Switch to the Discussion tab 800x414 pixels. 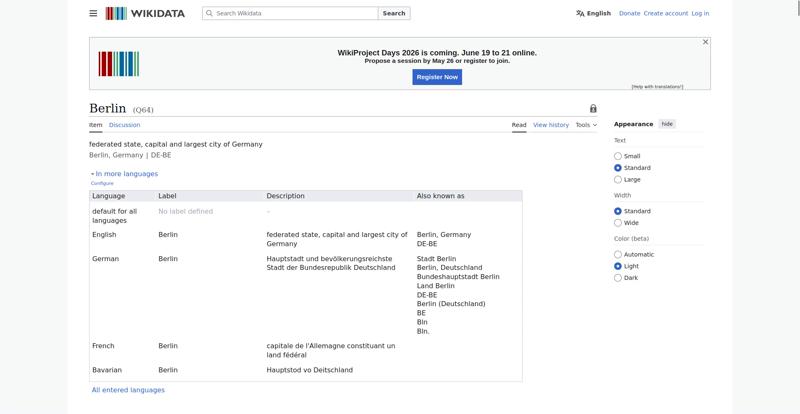pos(124,125)
